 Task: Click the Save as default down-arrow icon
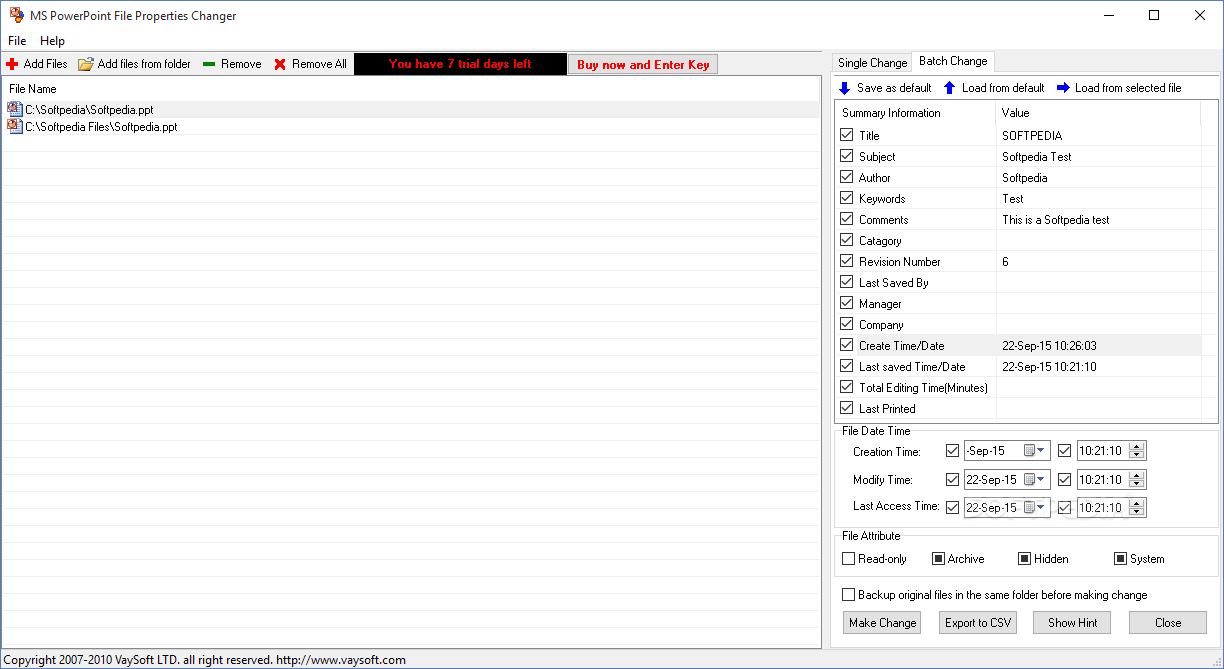[x=845, y=88]
